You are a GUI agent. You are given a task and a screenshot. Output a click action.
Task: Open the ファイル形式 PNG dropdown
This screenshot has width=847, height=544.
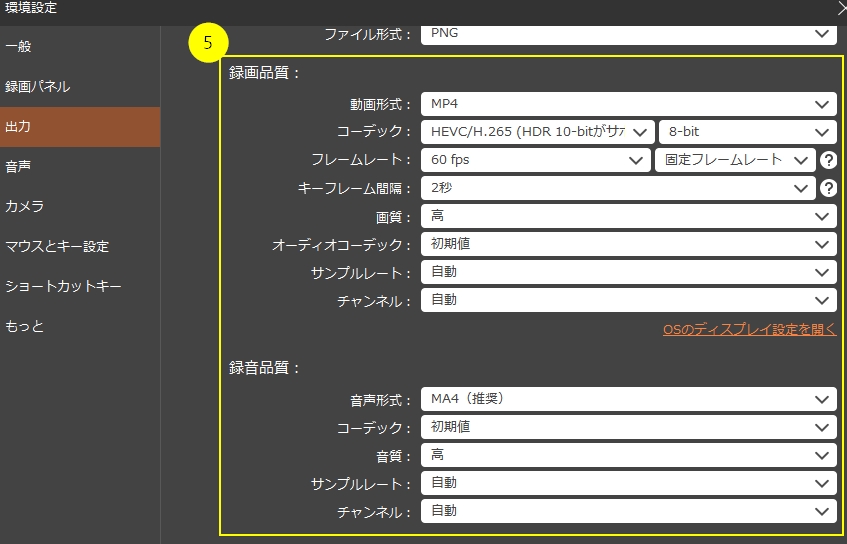(629, 34)
